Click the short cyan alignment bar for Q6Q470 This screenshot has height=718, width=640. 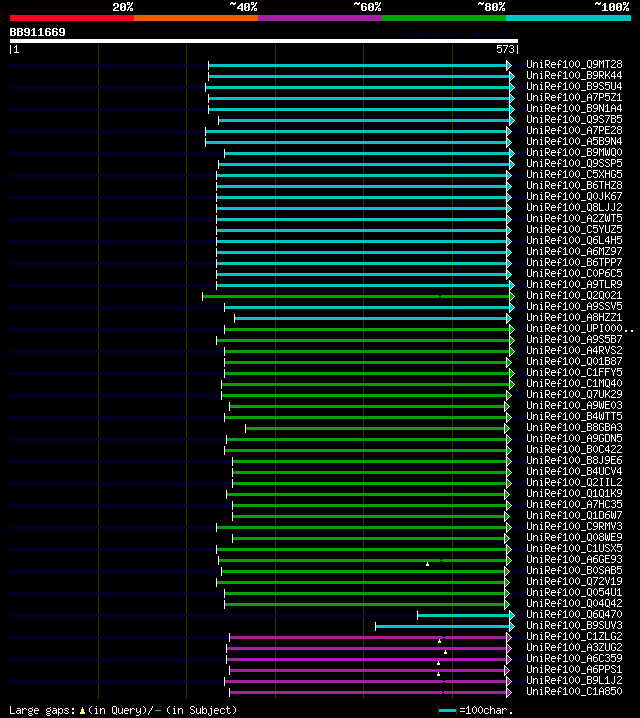(463, 615)
